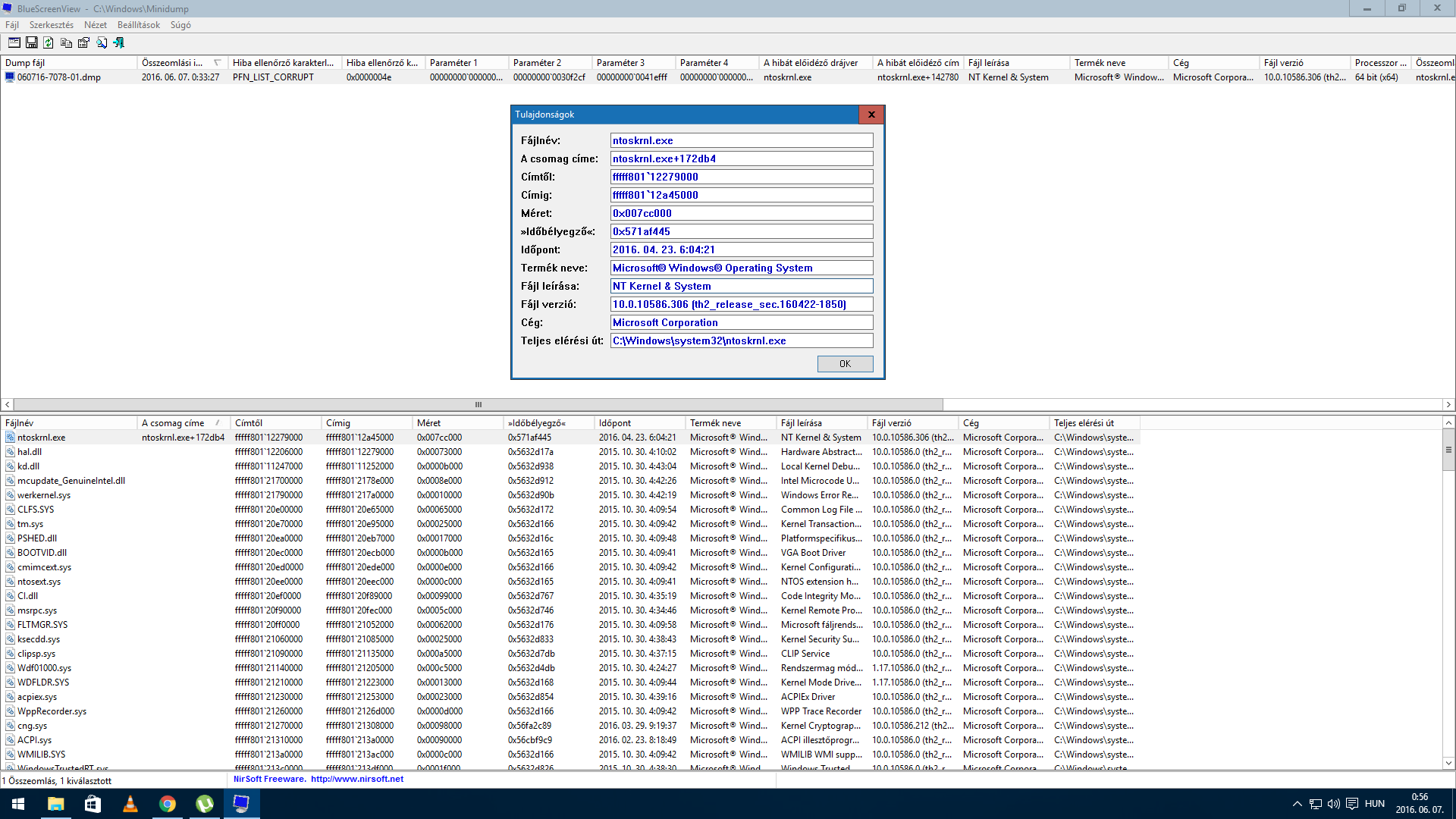Click the floppy disk Save icon

click(x=31, y=42)
